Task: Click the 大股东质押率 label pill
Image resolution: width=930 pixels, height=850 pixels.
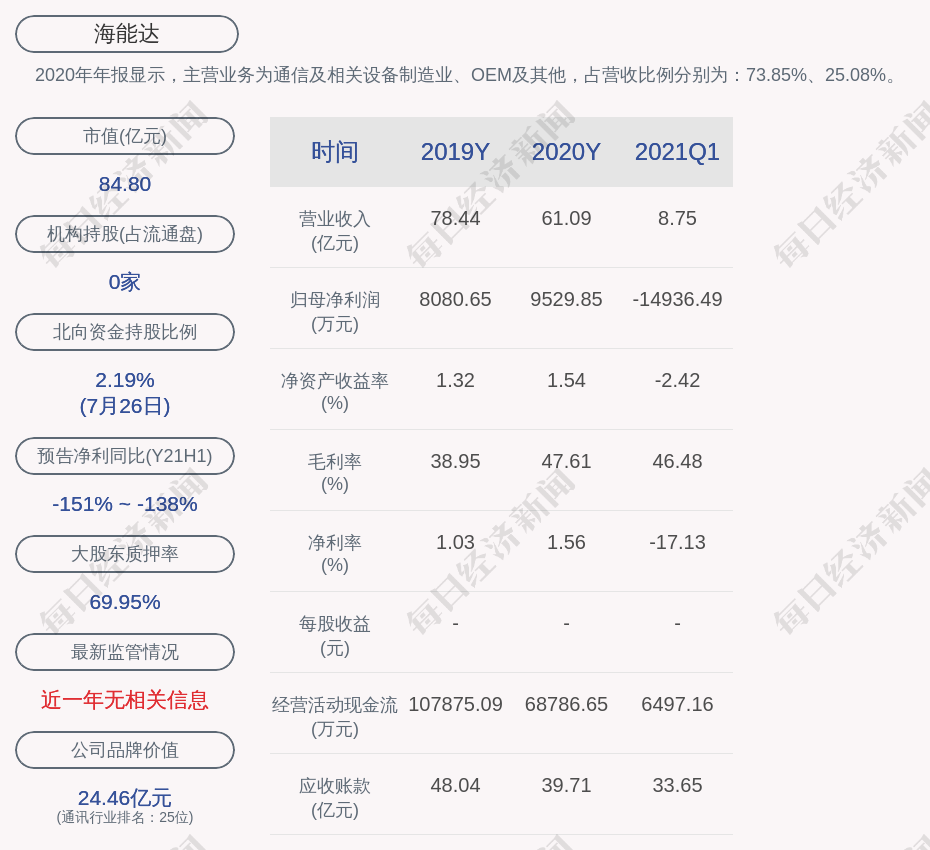Action: pos(125,554)
